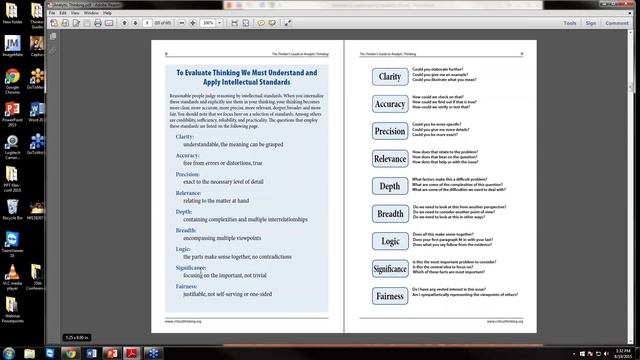Image resolution: width=640 pixels, height=360 pixels.
Task: Open the Tools pane
Action: click(x=570, y=23)
